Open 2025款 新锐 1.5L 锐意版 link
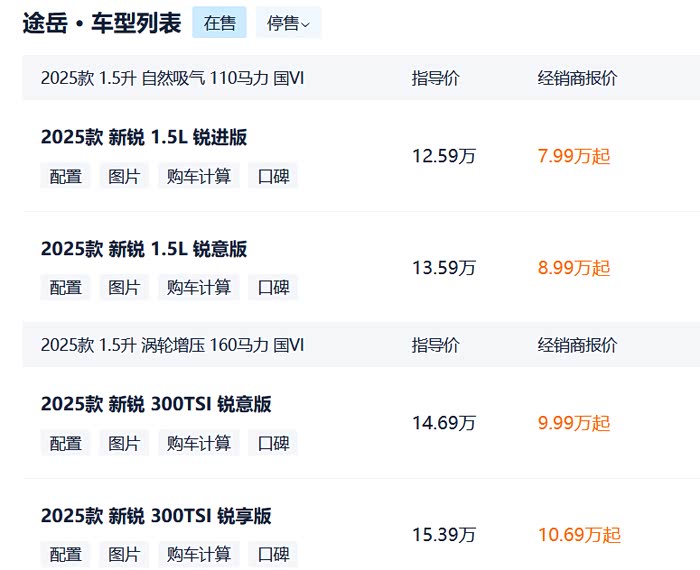Viewport: 700px width, 570px height. pos(143,249)
